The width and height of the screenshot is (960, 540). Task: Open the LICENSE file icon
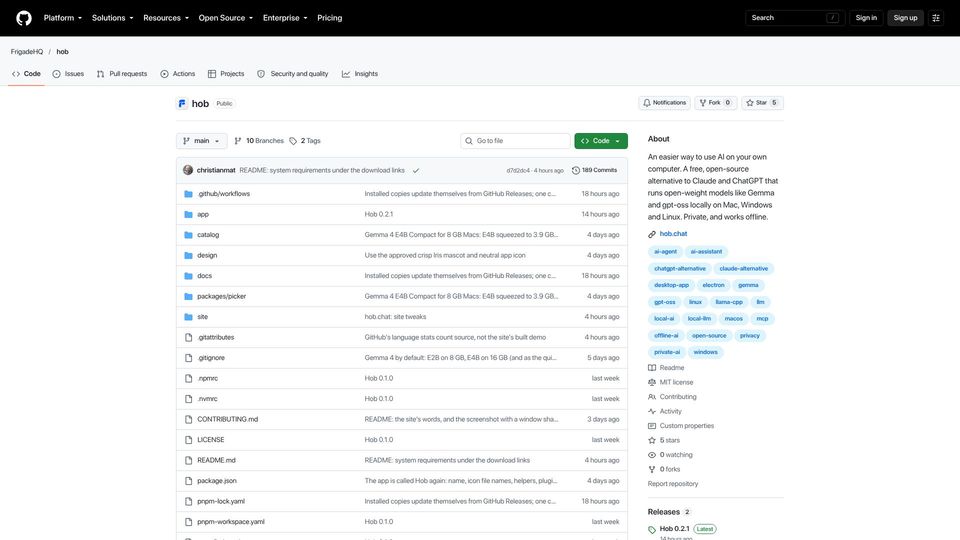click(x=189, y=440)
